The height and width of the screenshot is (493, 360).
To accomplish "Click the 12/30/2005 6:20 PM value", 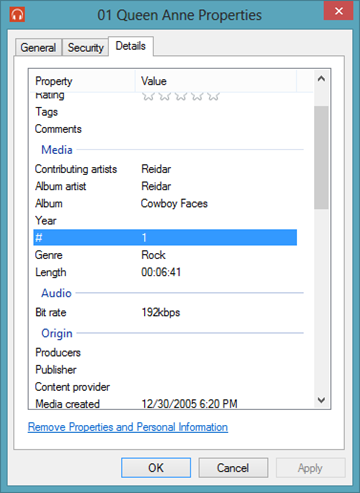I will tap(189, 404).
